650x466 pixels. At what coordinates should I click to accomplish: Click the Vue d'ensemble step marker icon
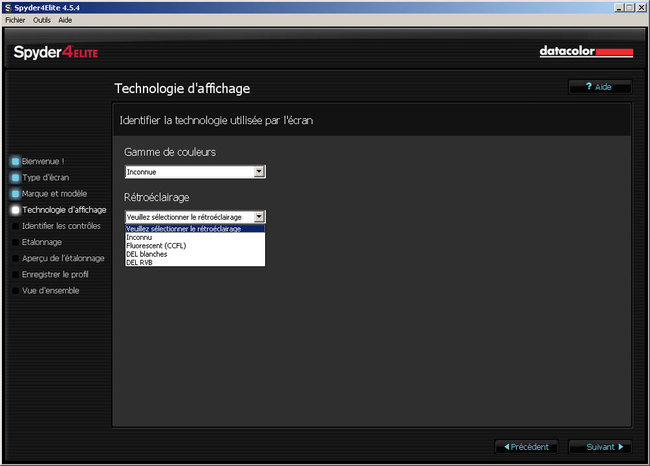coord(16,291)
